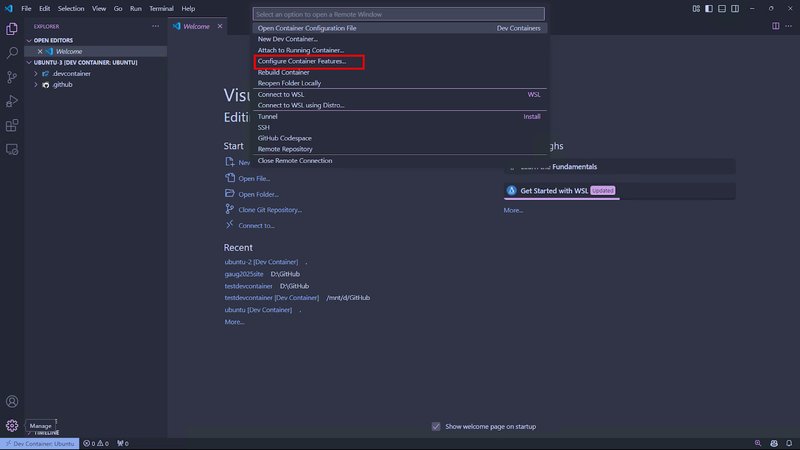Open the File menu
Image resolution: width=800 pixels, height=450 pixels.
click(x=26, y=9)
